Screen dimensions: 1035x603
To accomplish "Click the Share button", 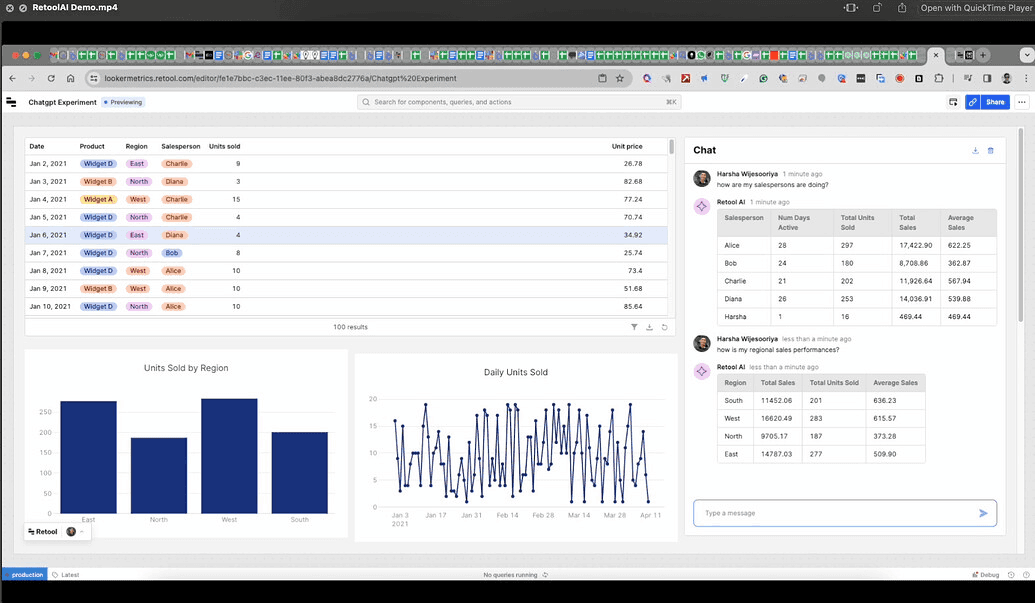I will click(x=995, y=102).
